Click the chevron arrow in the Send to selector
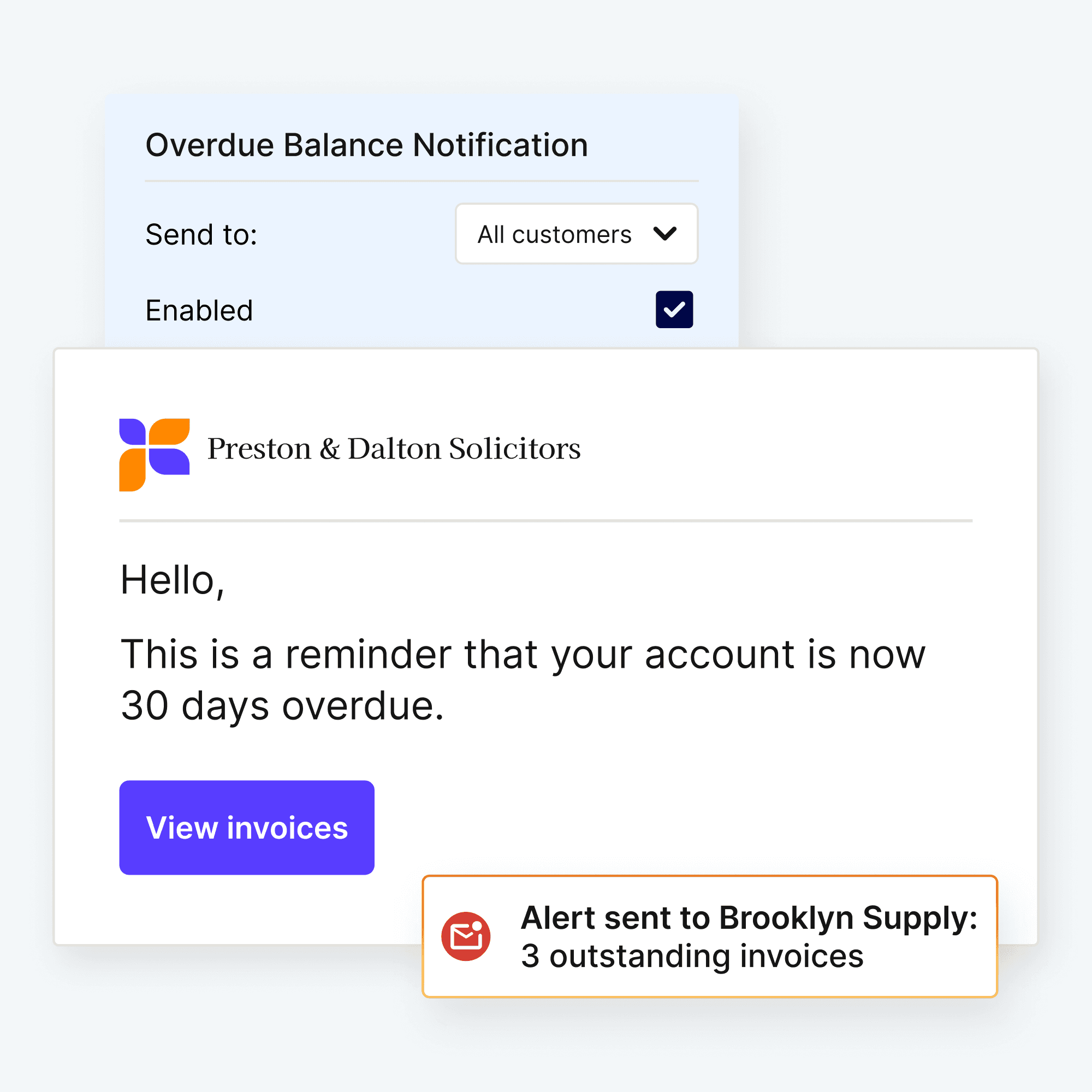 point(664,234)
